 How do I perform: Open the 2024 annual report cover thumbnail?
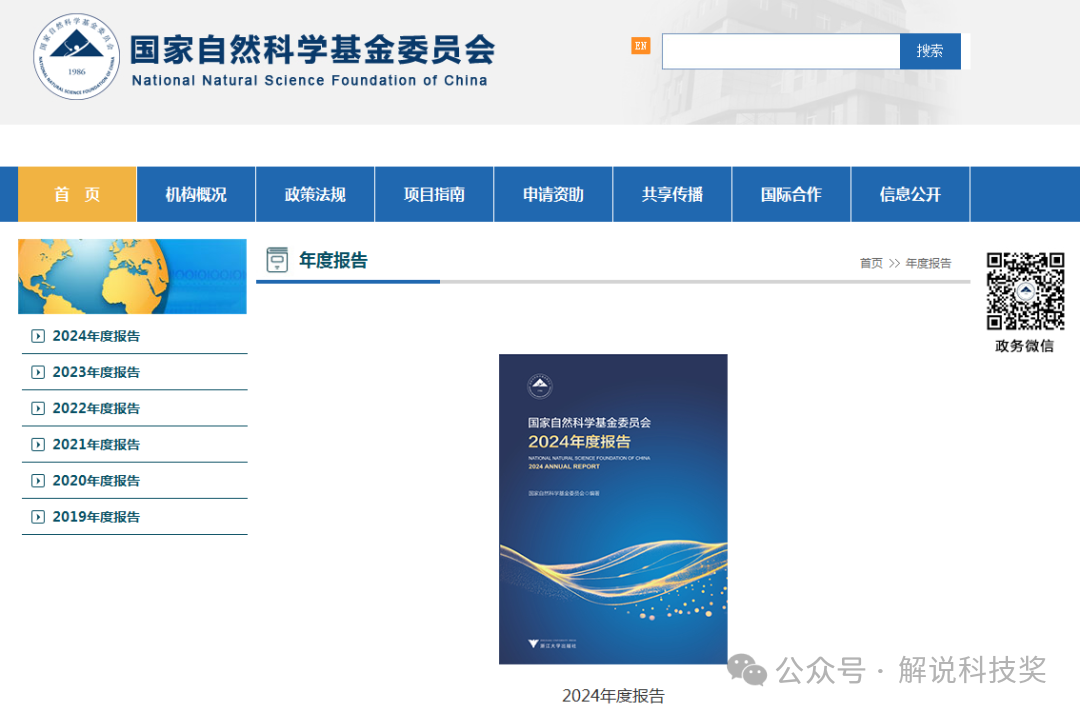click(x=613, y=508)
